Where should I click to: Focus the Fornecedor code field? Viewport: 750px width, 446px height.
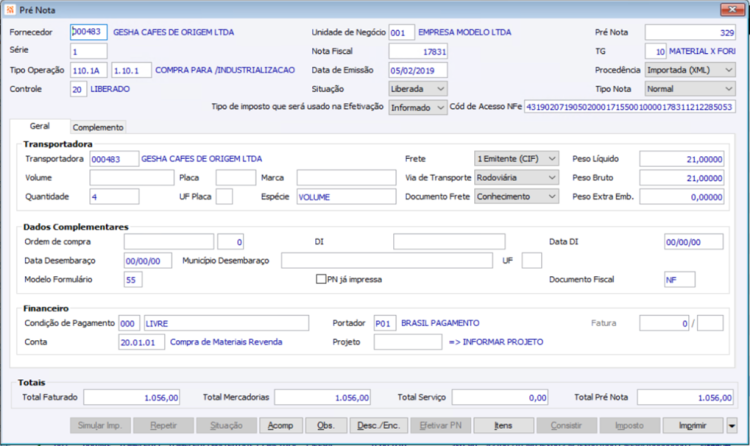[x=88, y=32]
